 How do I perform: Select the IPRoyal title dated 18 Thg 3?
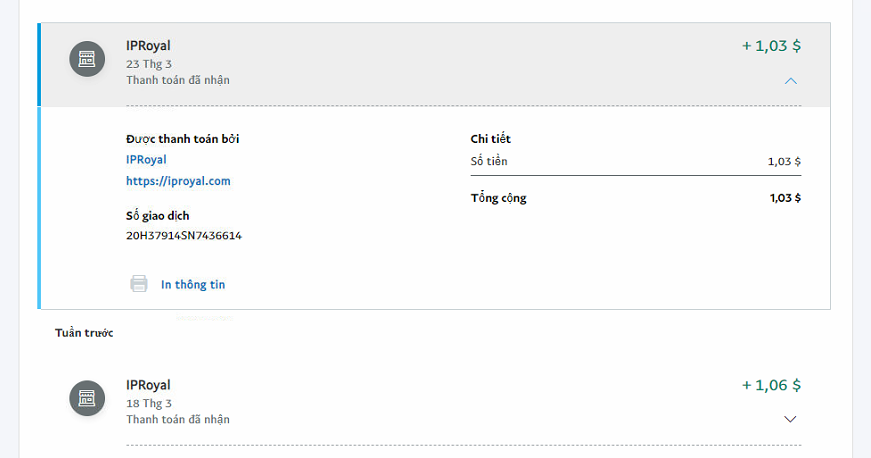148,385
